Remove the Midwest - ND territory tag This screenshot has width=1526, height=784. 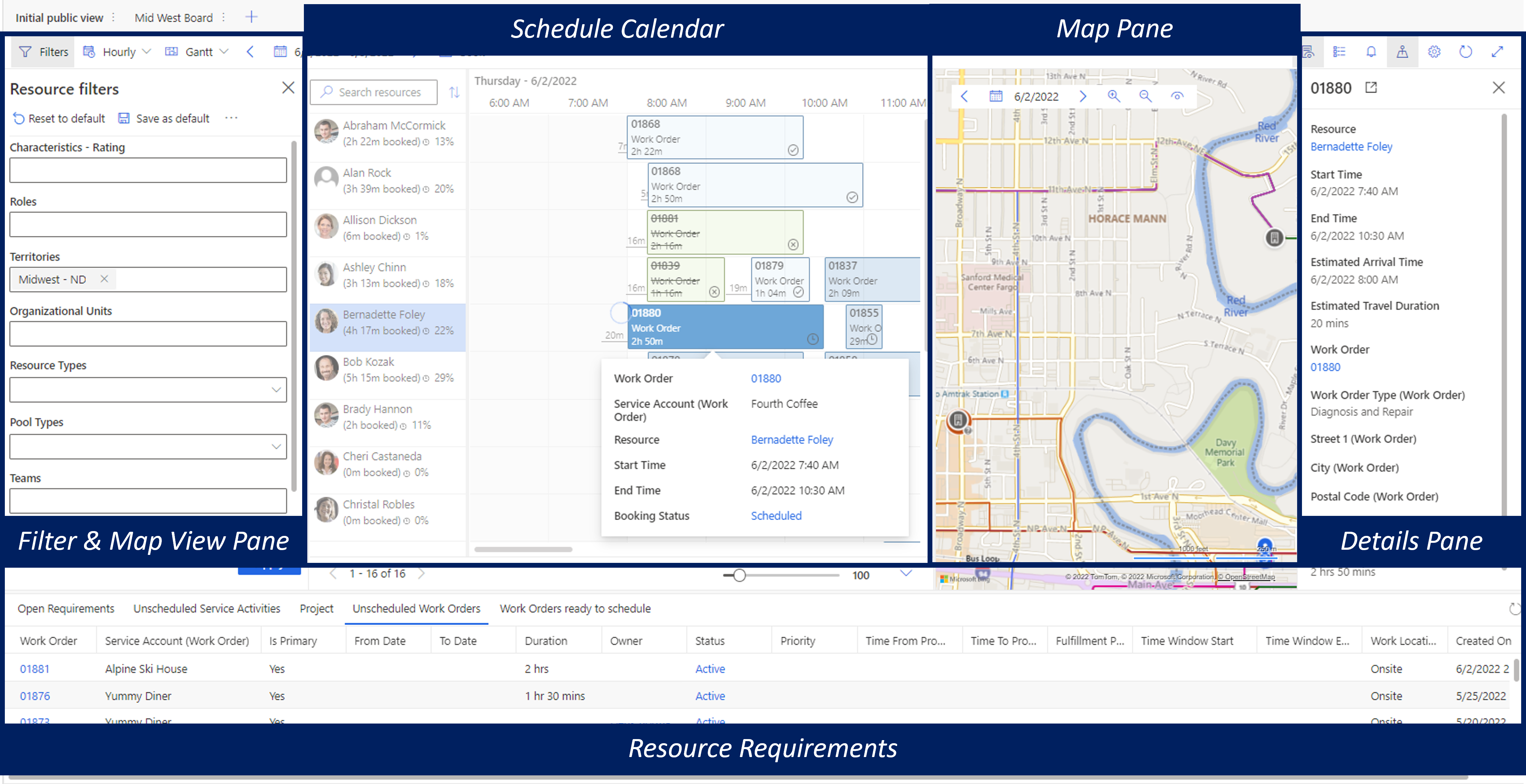(x=104, y=279)
